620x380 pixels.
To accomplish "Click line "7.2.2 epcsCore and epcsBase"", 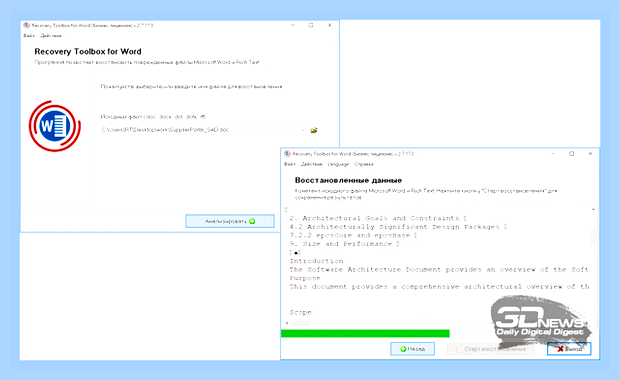I will [x=353, y=235].
